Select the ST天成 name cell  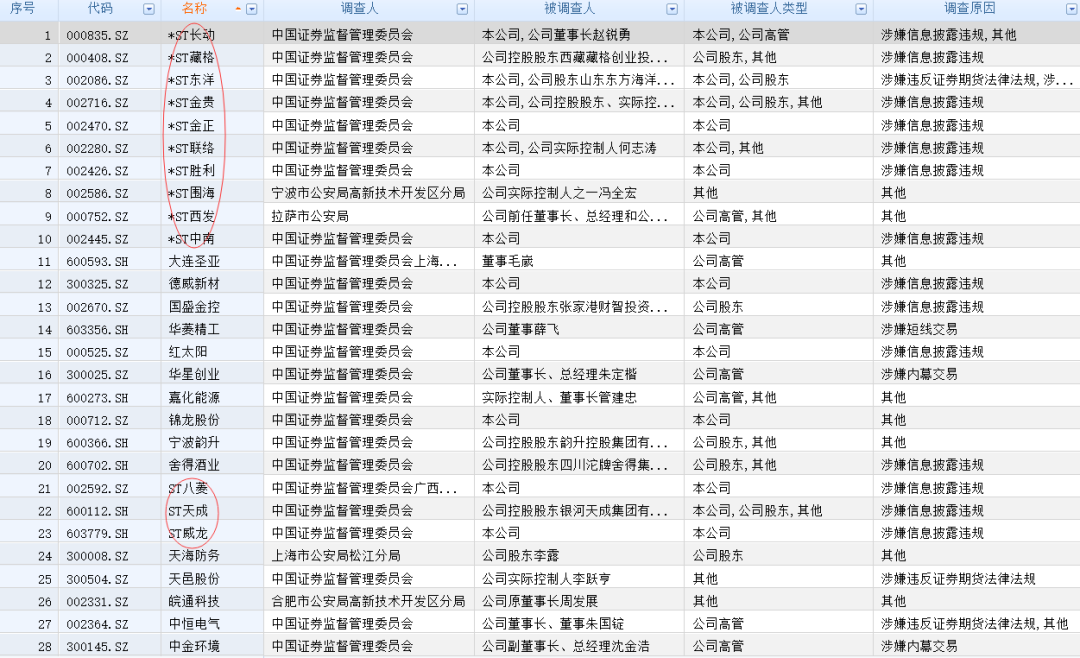189,511
